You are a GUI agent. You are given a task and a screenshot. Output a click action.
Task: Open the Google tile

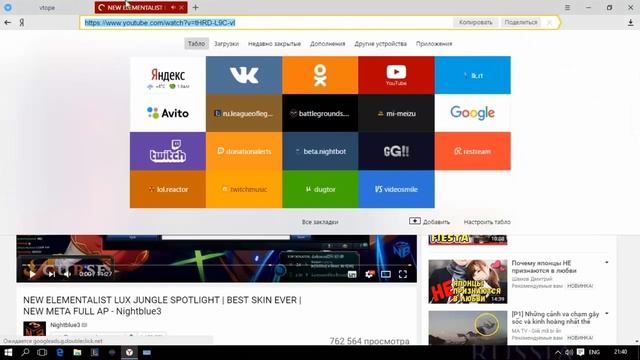point(473,113)
